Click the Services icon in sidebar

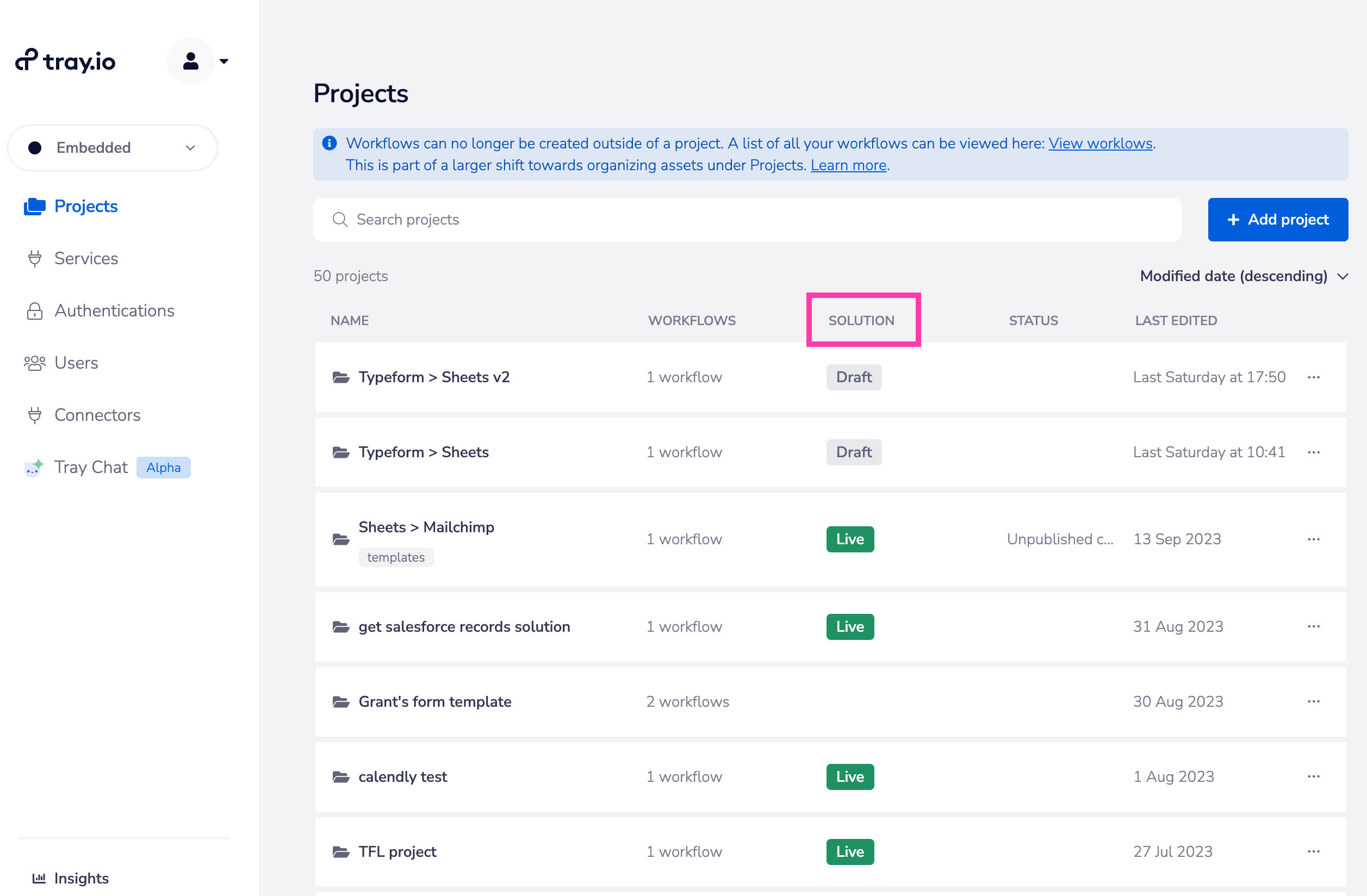pos(34,258)
